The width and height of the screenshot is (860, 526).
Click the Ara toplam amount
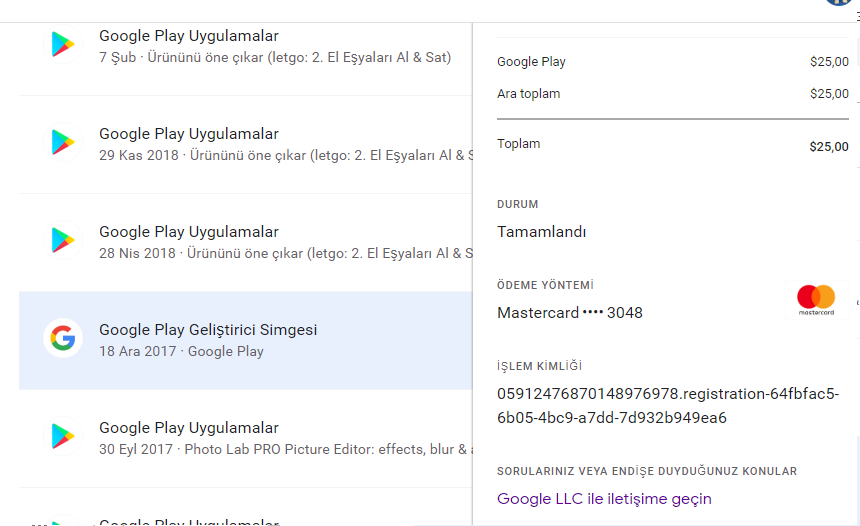point(829,94)
